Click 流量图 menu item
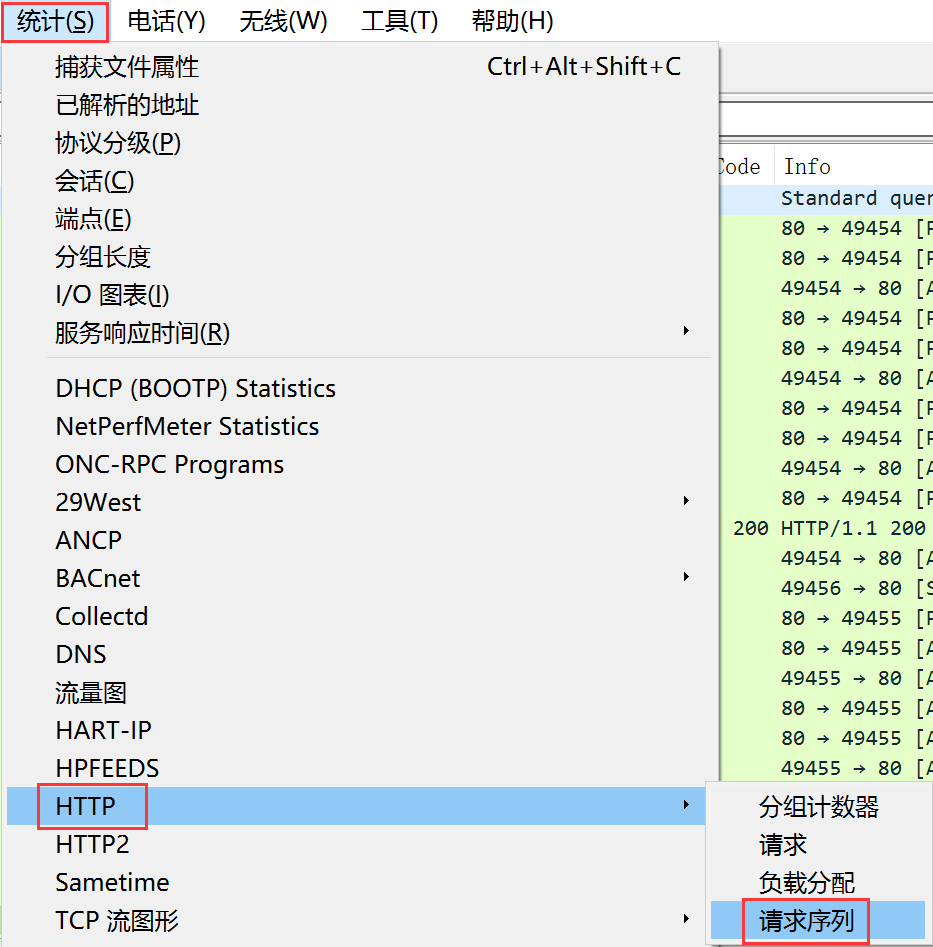The height and width of the screenshot is (947, 933). (91, 692)
